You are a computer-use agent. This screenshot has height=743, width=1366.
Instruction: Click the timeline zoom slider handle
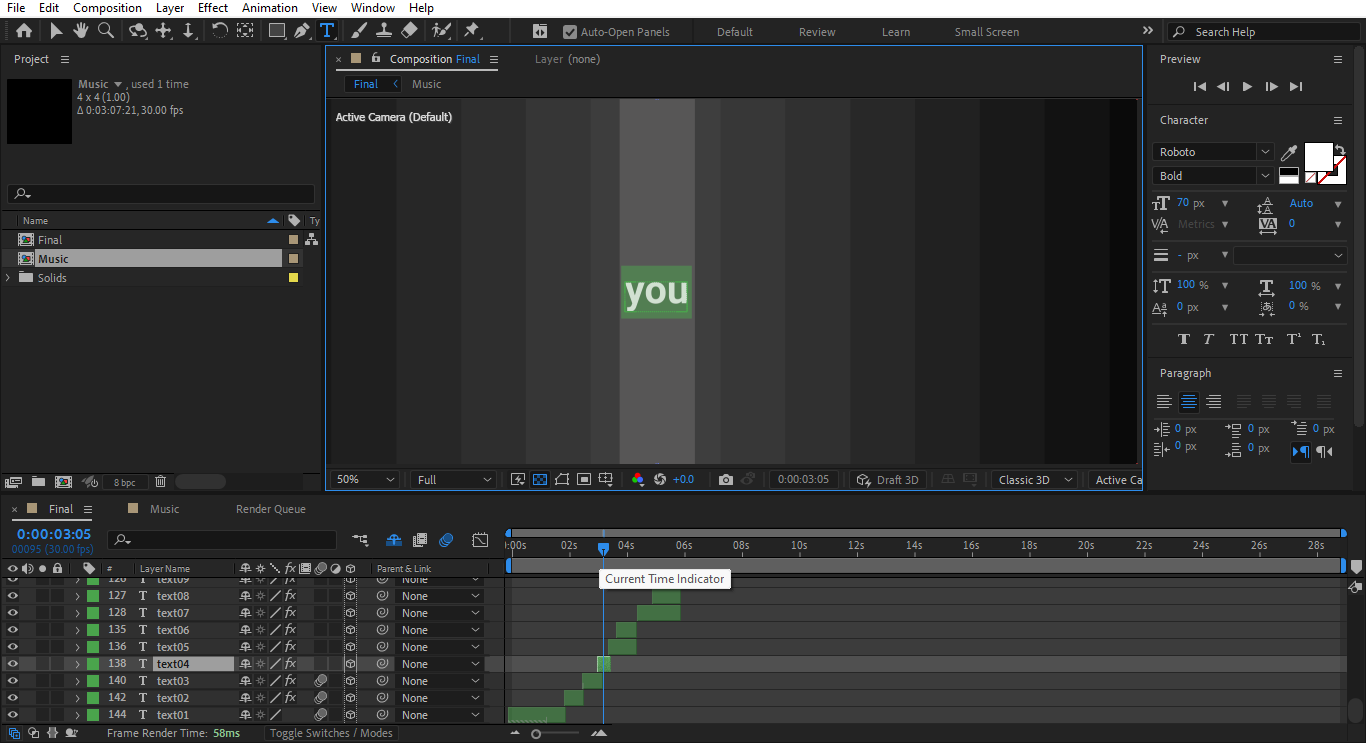pos(536,734)
